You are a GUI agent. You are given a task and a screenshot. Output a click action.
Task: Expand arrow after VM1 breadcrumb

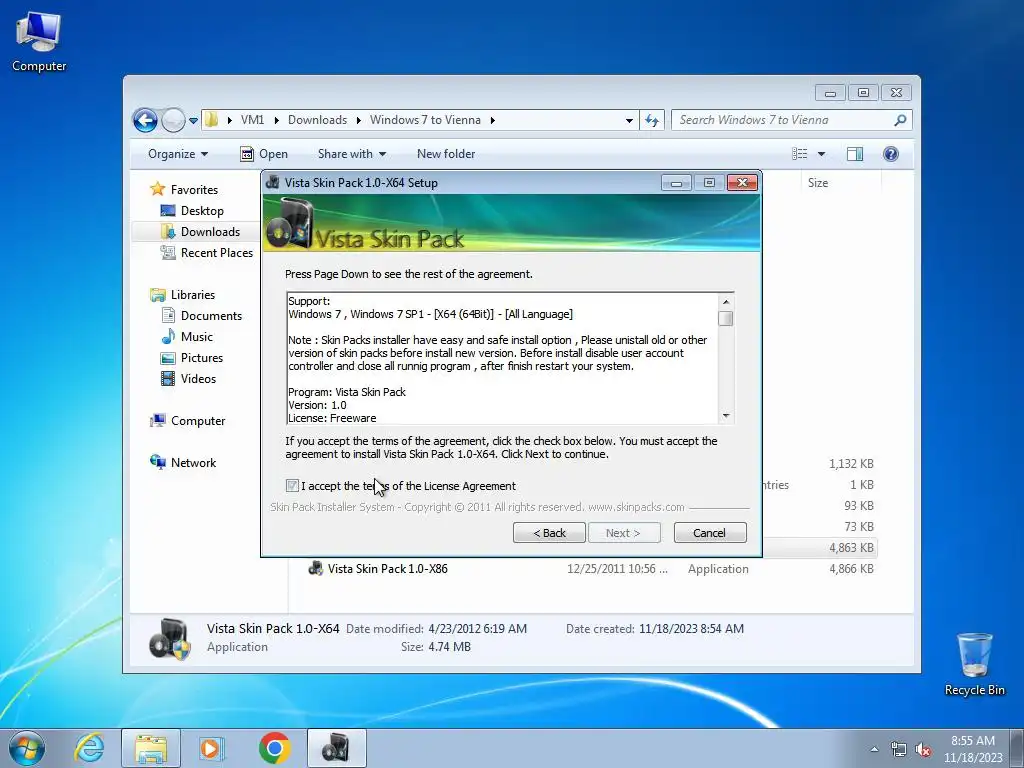276,120
